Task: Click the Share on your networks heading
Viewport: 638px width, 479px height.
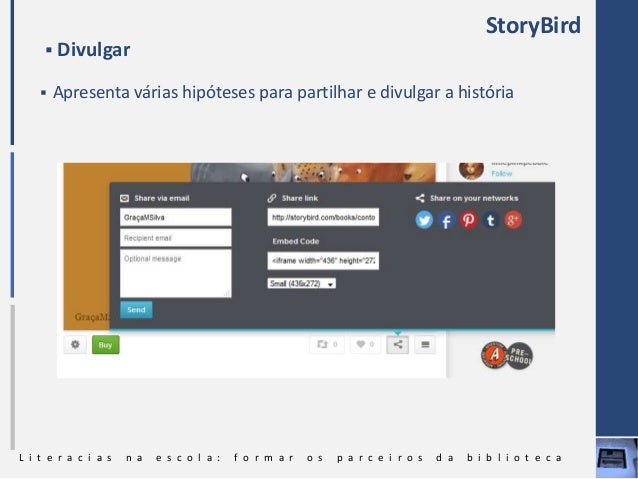Action: [x=474, y=198]
